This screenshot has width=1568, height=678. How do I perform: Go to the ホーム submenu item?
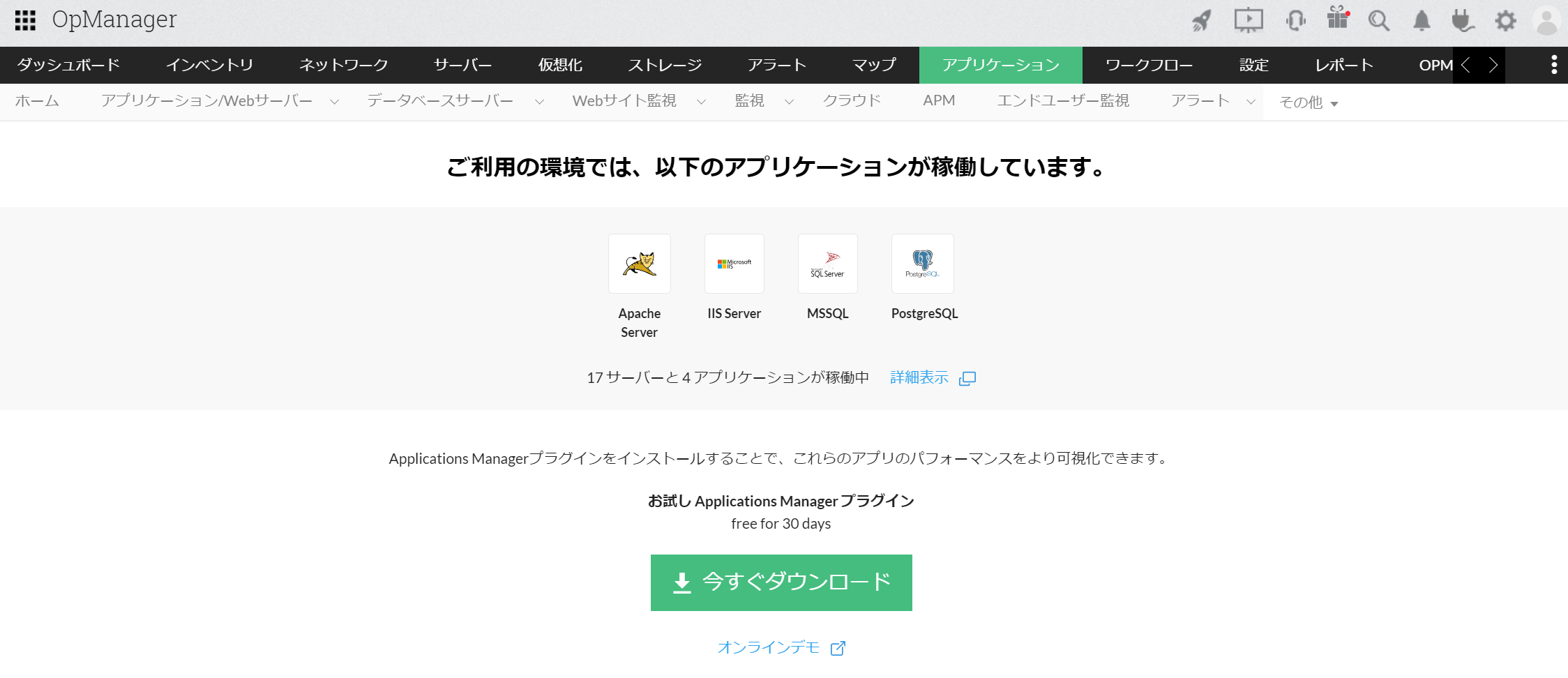38,101
